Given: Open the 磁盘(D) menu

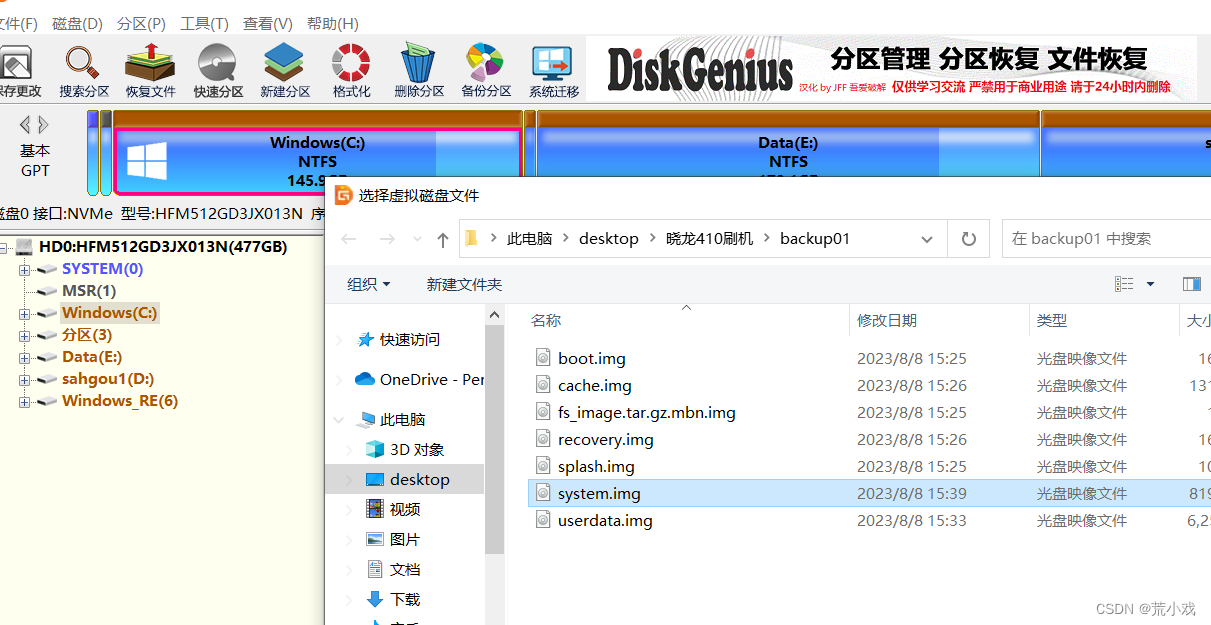Looking at the screenshot, I should (x=77, y=23).
